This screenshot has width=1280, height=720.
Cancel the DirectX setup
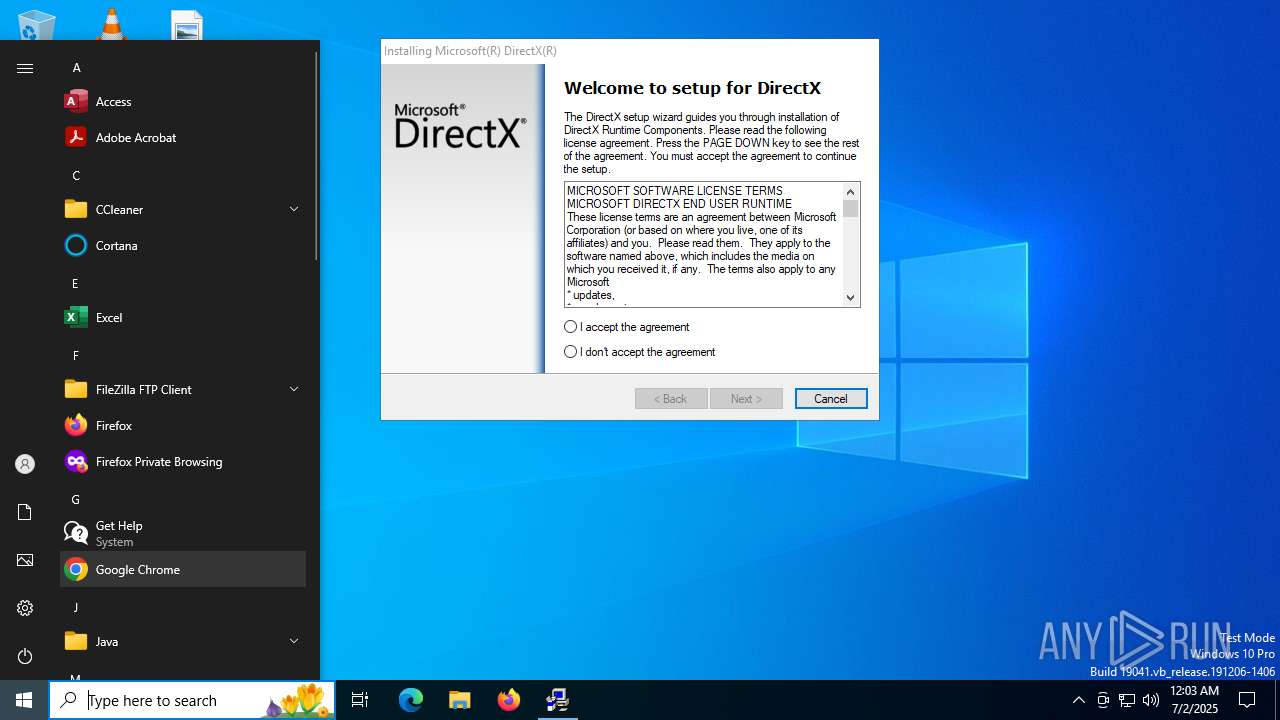(831, 398)
